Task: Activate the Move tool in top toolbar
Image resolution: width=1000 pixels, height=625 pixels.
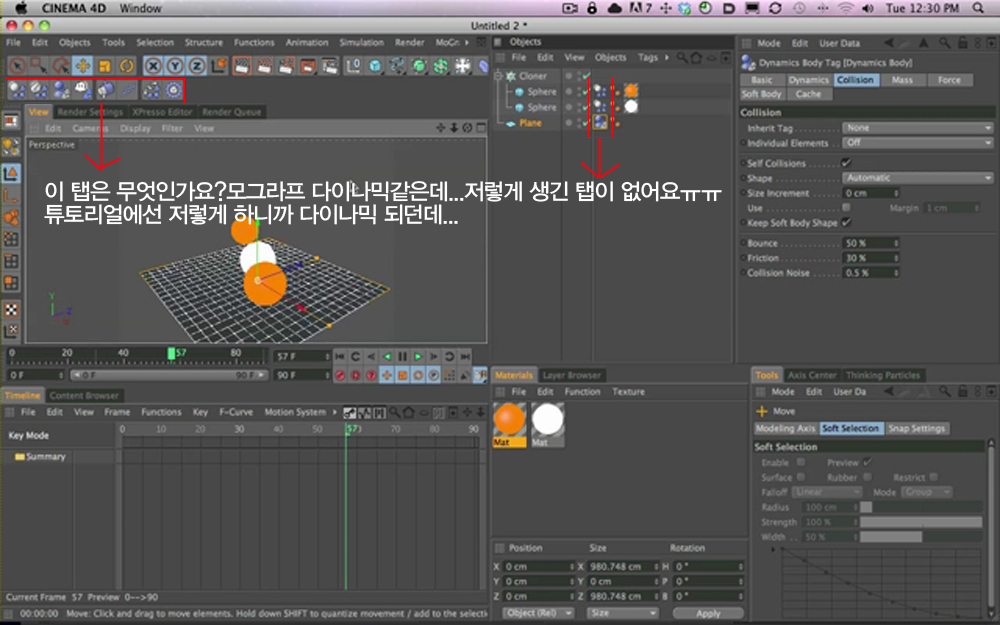Action: pyautogui.click(x=83, y=66)
